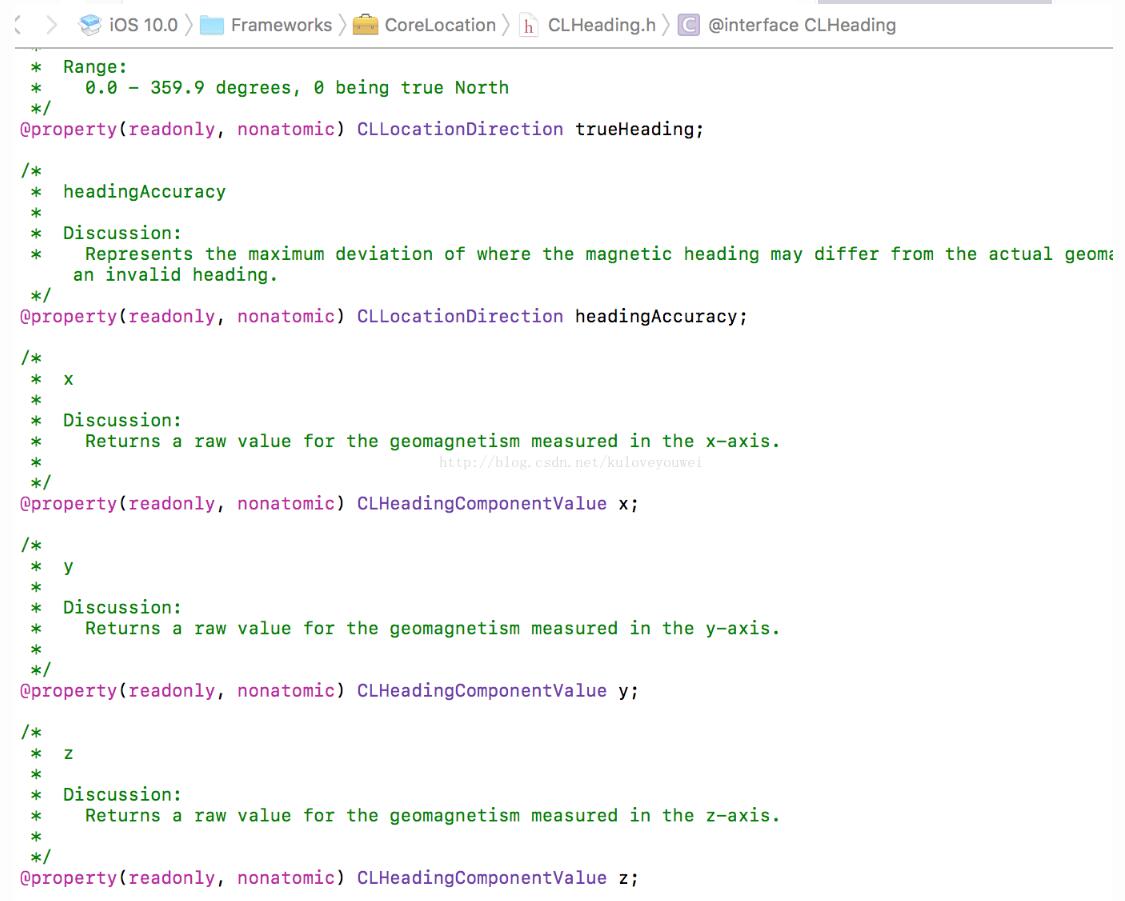Open the CoreLocation breadcrumb menu

(x=440, y=25)
